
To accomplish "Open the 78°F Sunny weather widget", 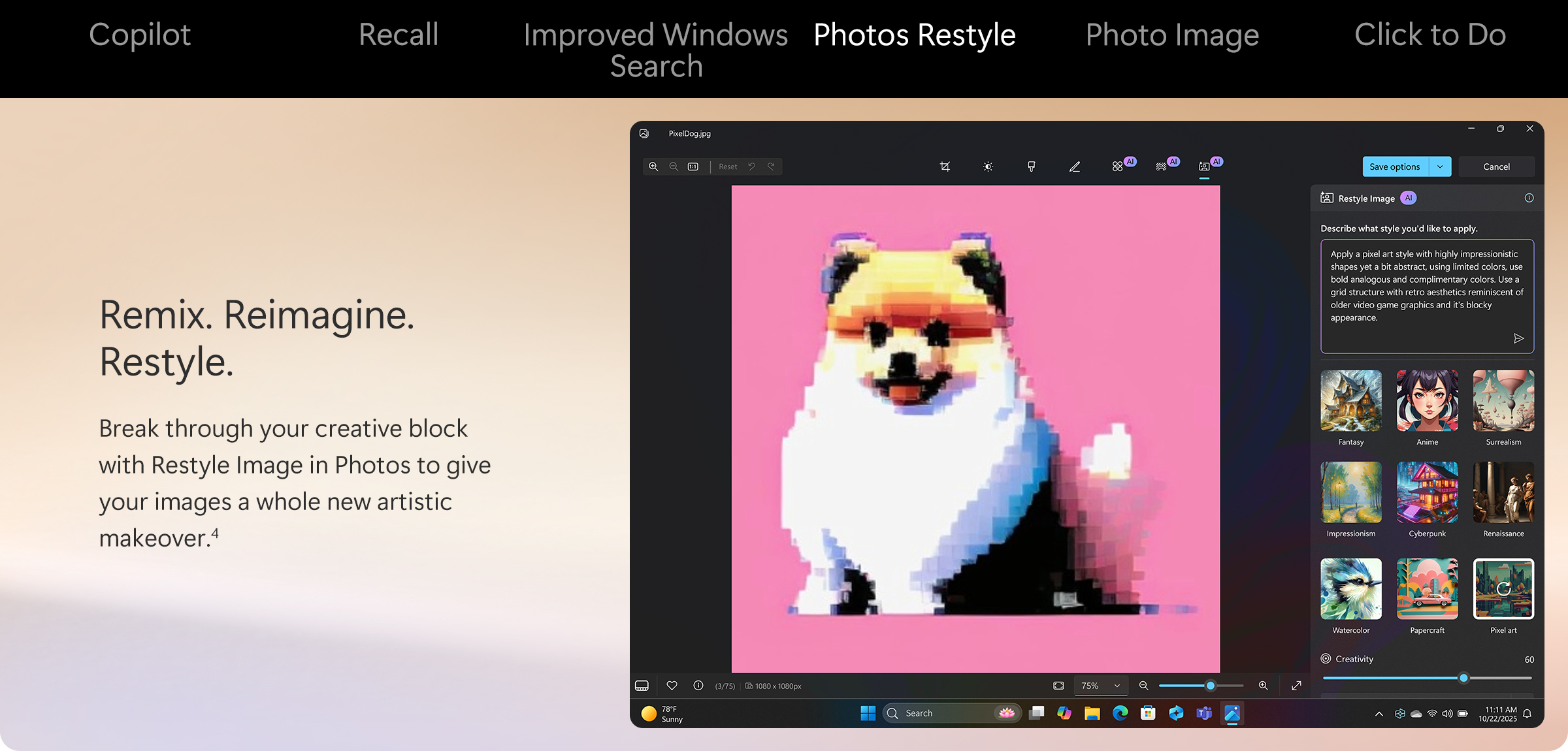I will 662,714.
